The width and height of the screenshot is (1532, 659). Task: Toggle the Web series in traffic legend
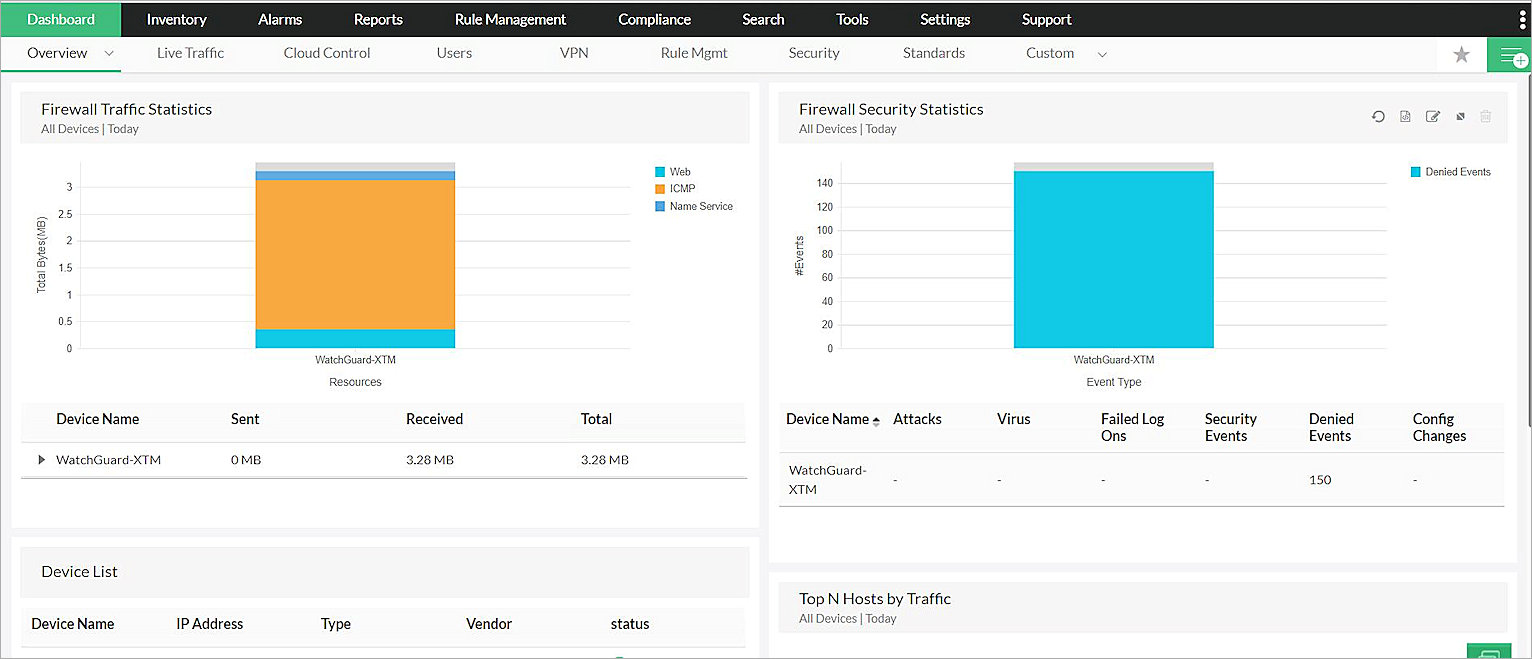point(679,172)
